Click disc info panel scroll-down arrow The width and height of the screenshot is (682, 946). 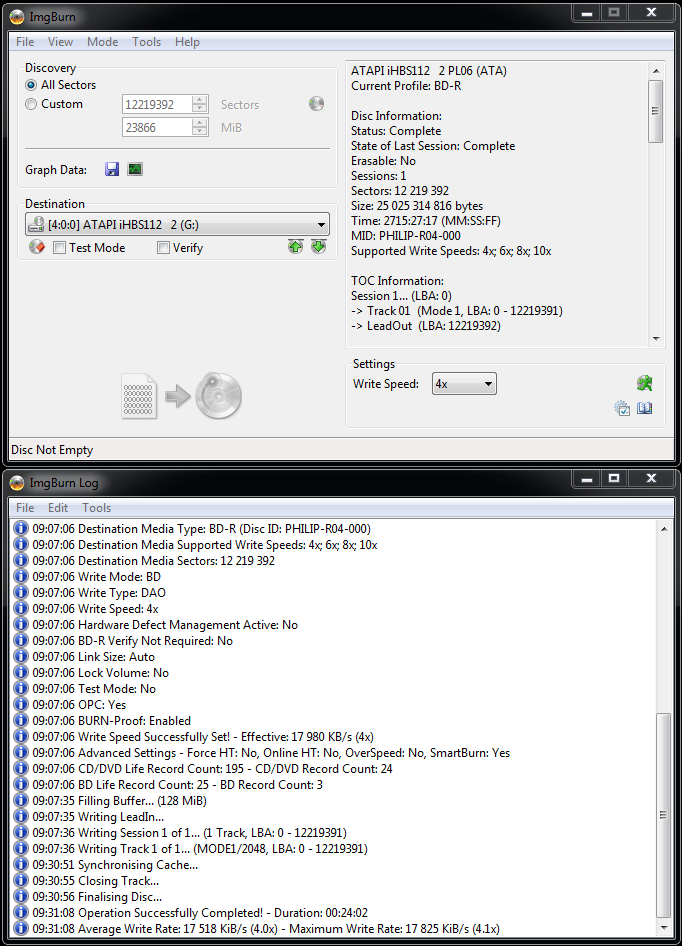(656, 339)
